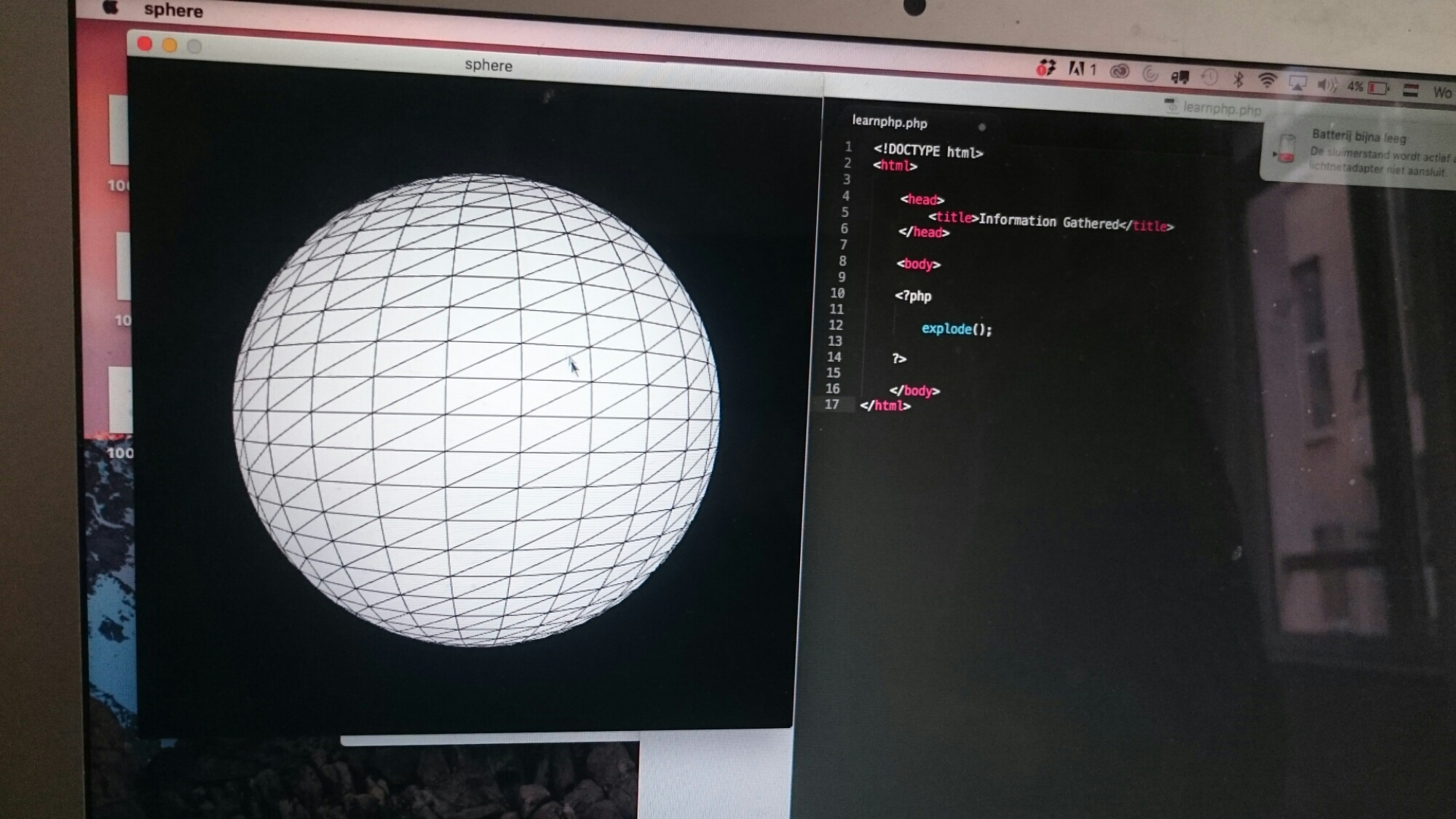Click the white sphere in the canvas
Screen dimensions: 1456x819
pos(477,410)
